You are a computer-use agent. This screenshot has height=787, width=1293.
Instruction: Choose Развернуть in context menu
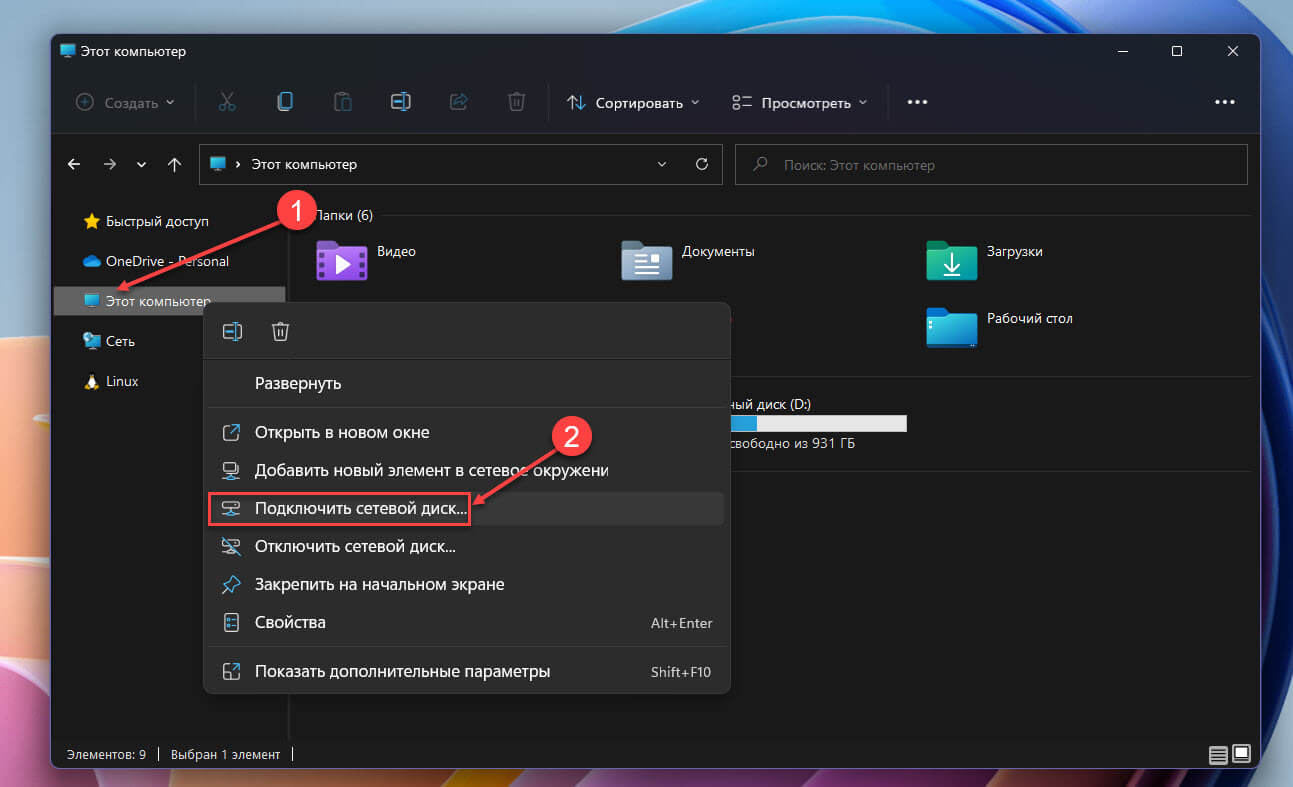tap(467, 383)
